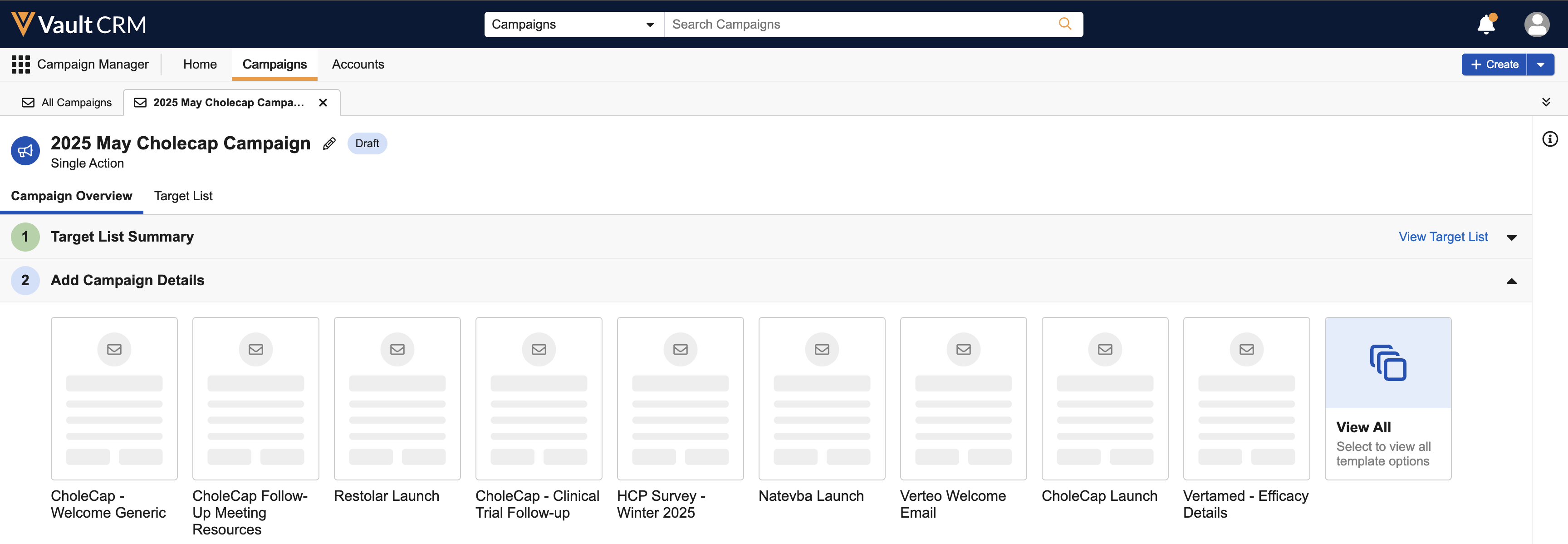Click the orange search magnifier icon
The width and height of the screenshot is (1568, 544).
tap(1064, 24)
